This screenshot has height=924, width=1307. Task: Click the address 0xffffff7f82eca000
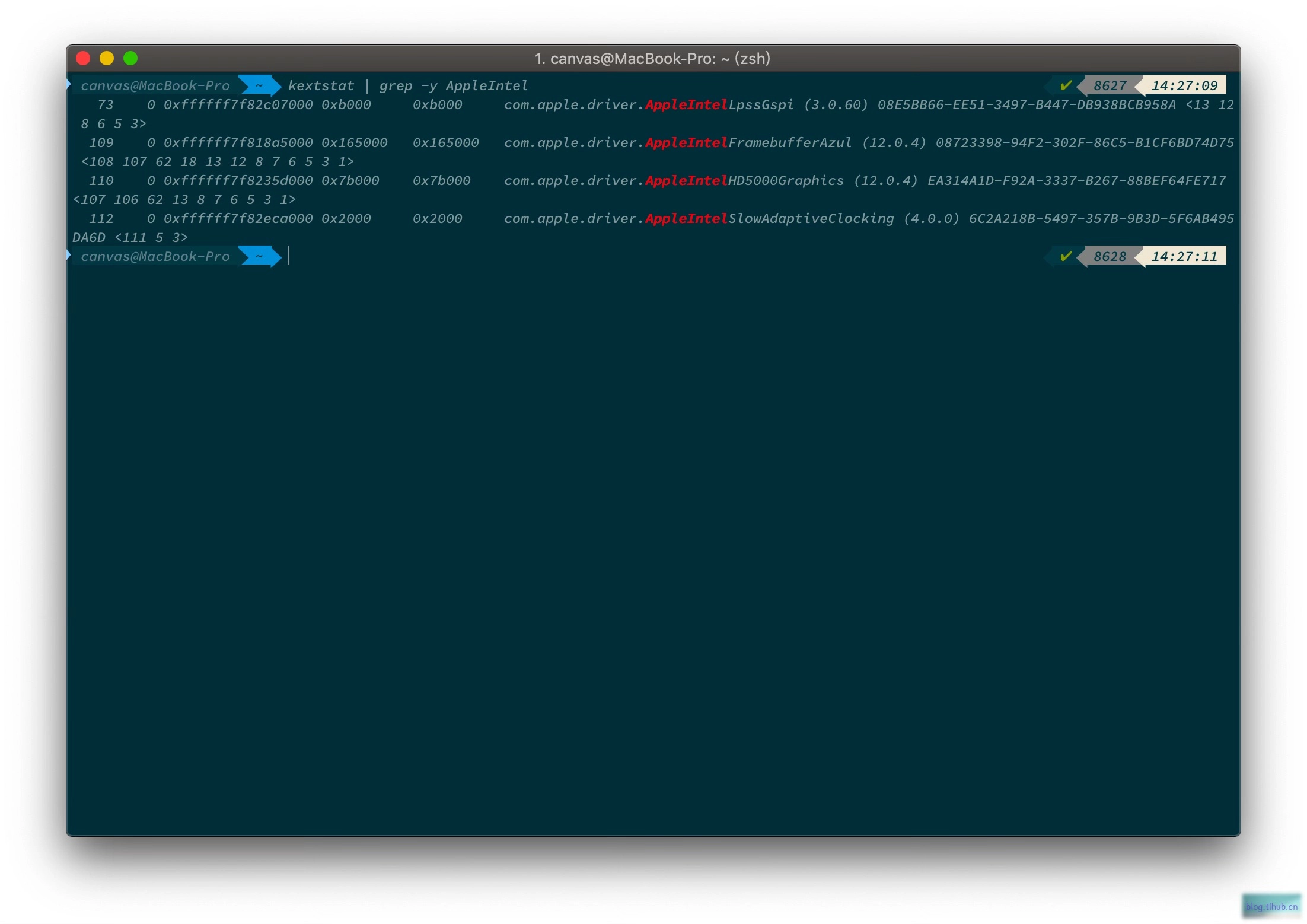[x=238, y=219]
